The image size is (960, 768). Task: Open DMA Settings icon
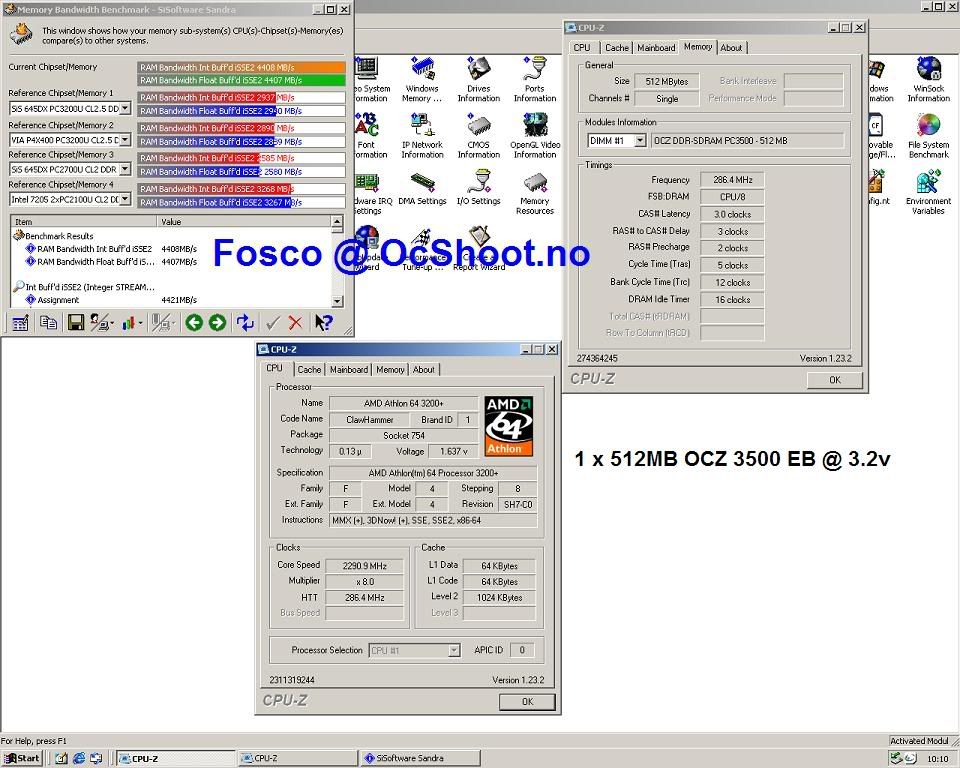pyautogui.click(x=422, y=189)
